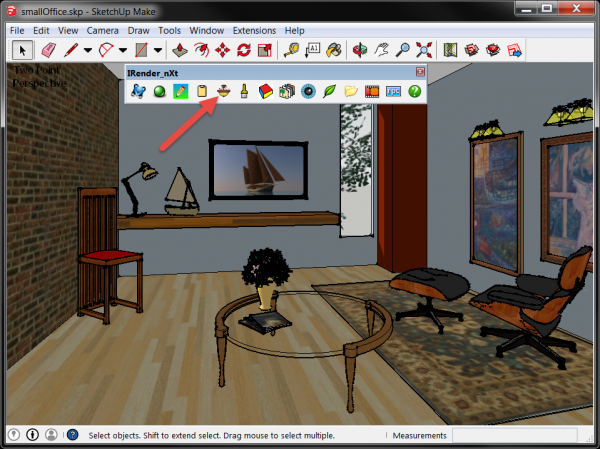Screen dimensions: 600x449
Task: Start rendering with the green ball icon
Action: tap(160, 91)
